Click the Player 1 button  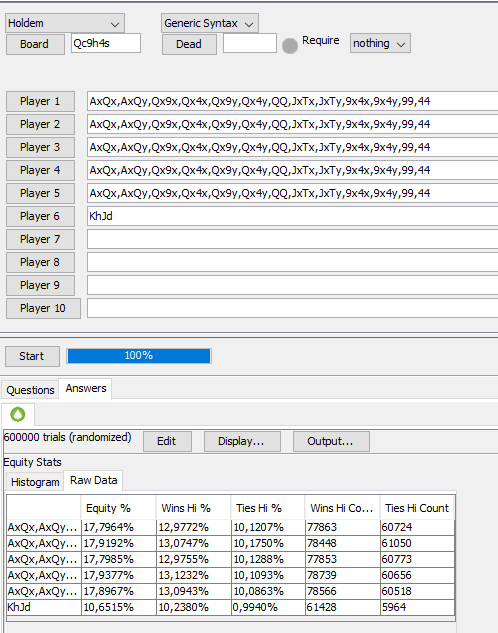click(x=40, y=101)
